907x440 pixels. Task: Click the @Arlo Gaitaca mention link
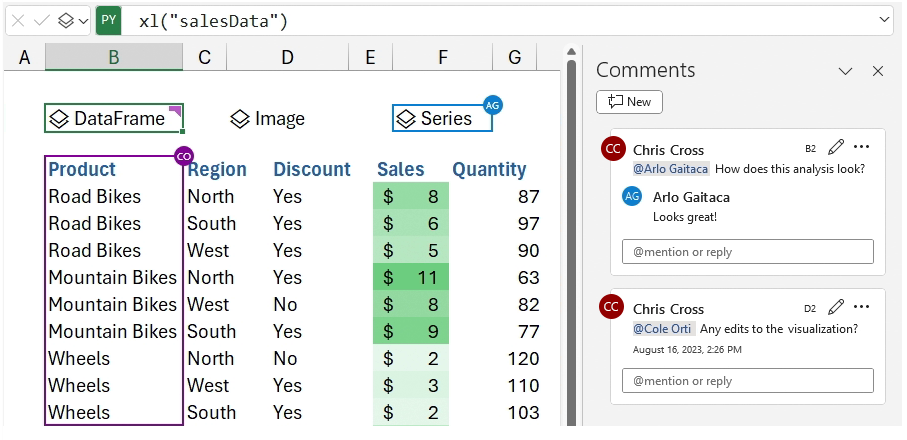670,169
